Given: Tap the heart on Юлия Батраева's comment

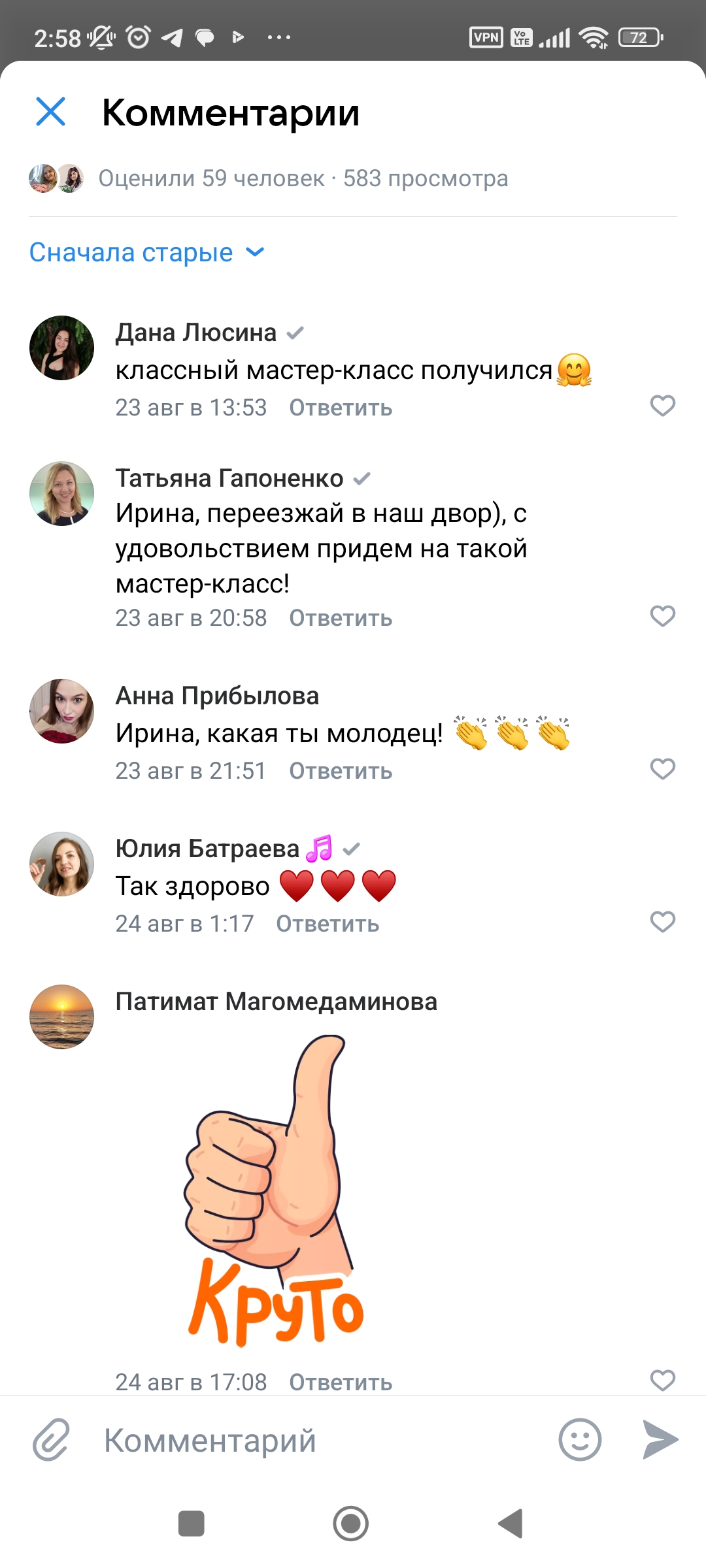Looking at the screenshot, I should (662, 922).
